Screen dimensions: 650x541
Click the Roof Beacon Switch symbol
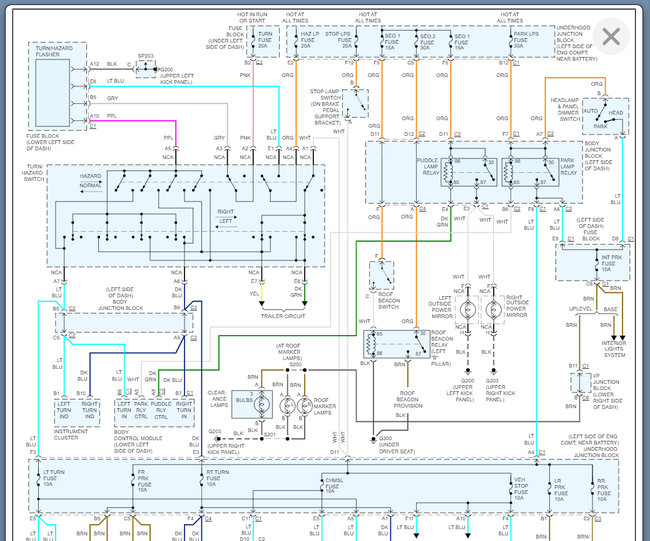[x=381, y=279]
